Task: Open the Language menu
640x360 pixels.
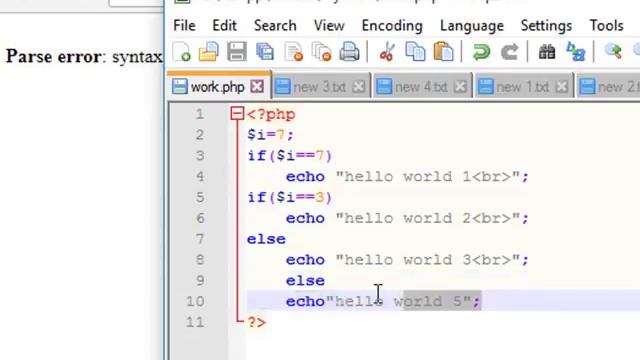Action: 471,26
